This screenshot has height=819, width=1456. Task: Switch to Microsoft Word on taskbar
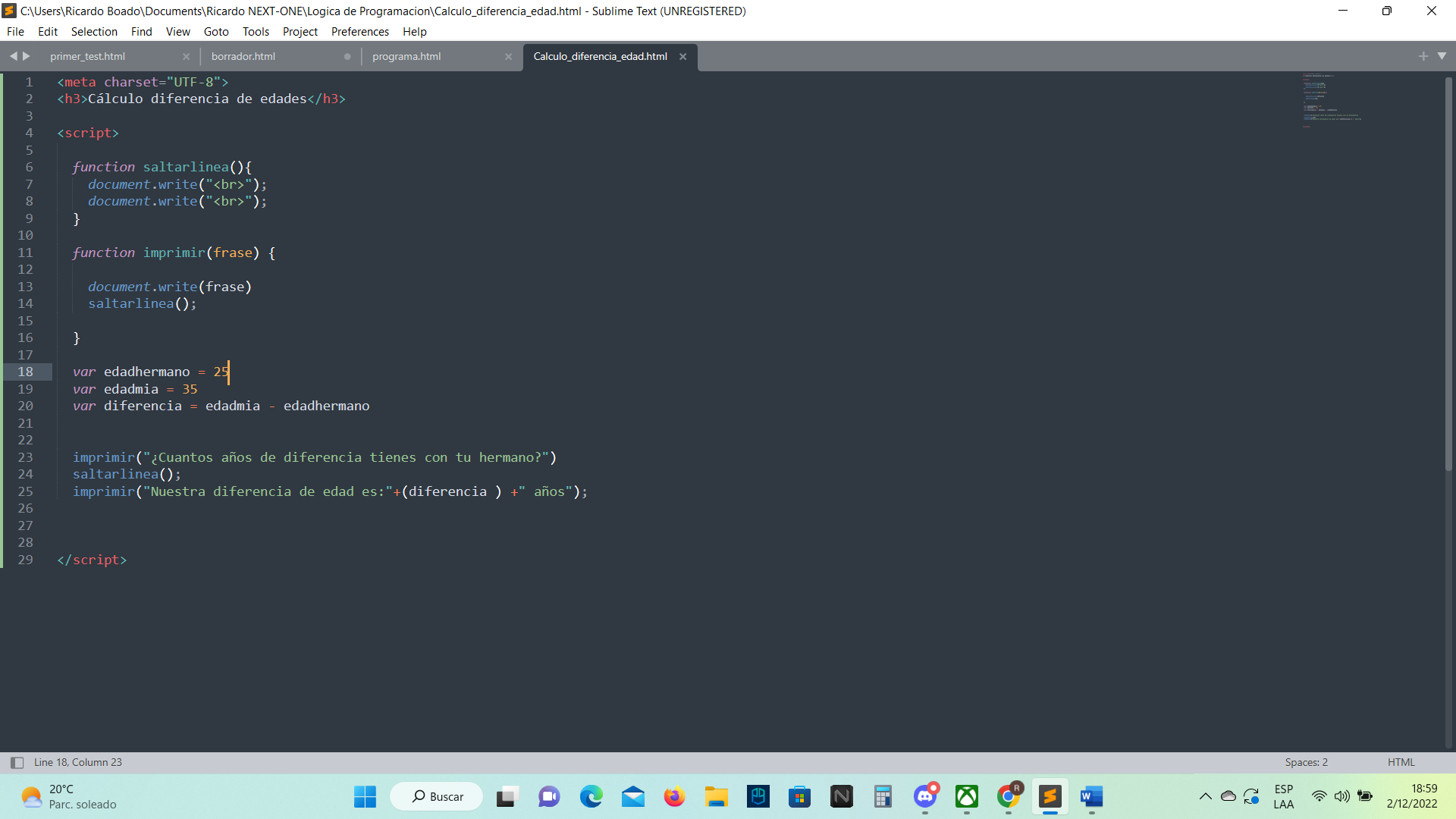[x=1092, y=796]
